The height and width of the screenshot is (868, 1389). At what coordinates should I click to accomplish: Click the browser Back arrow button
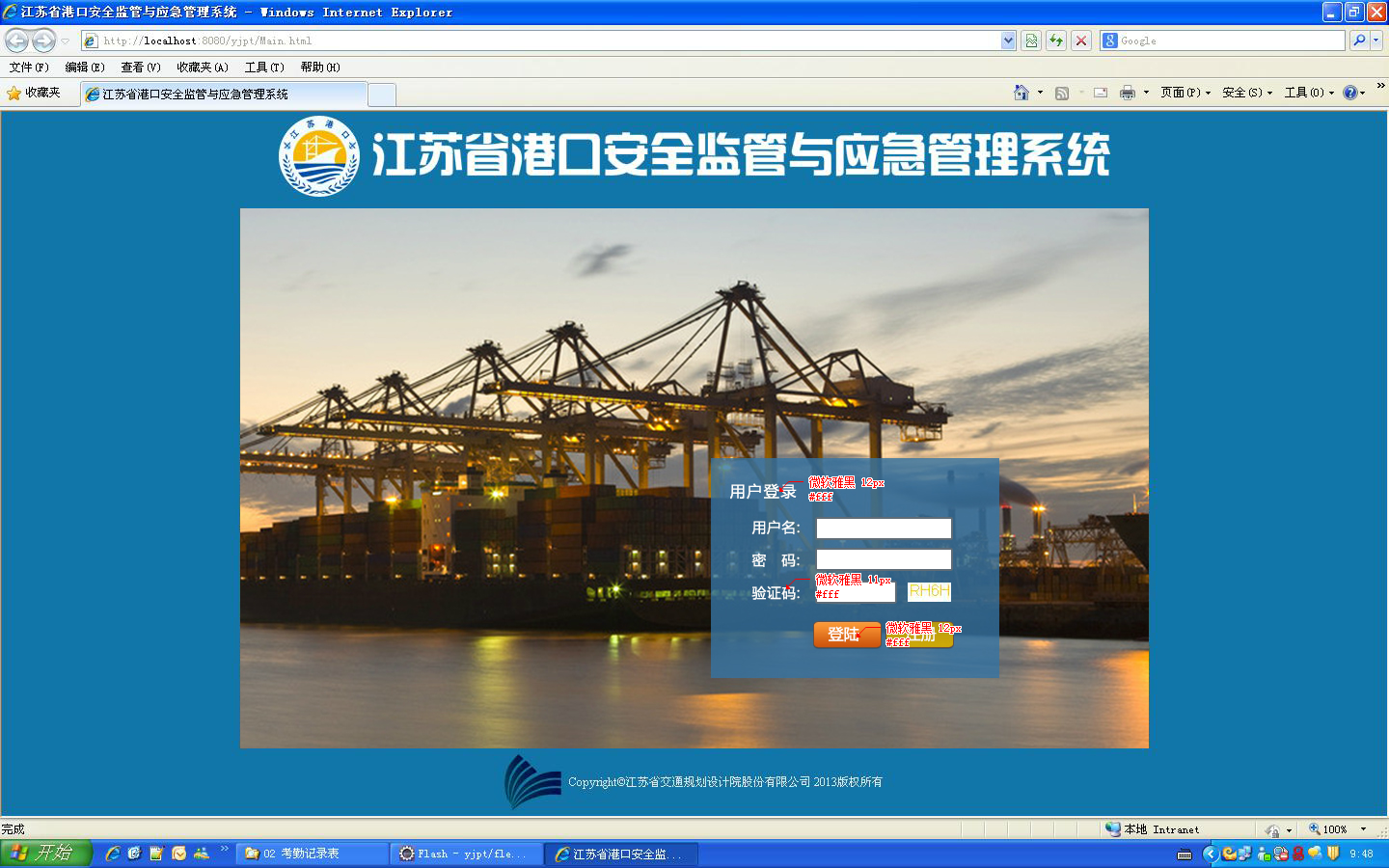[17, 41]
